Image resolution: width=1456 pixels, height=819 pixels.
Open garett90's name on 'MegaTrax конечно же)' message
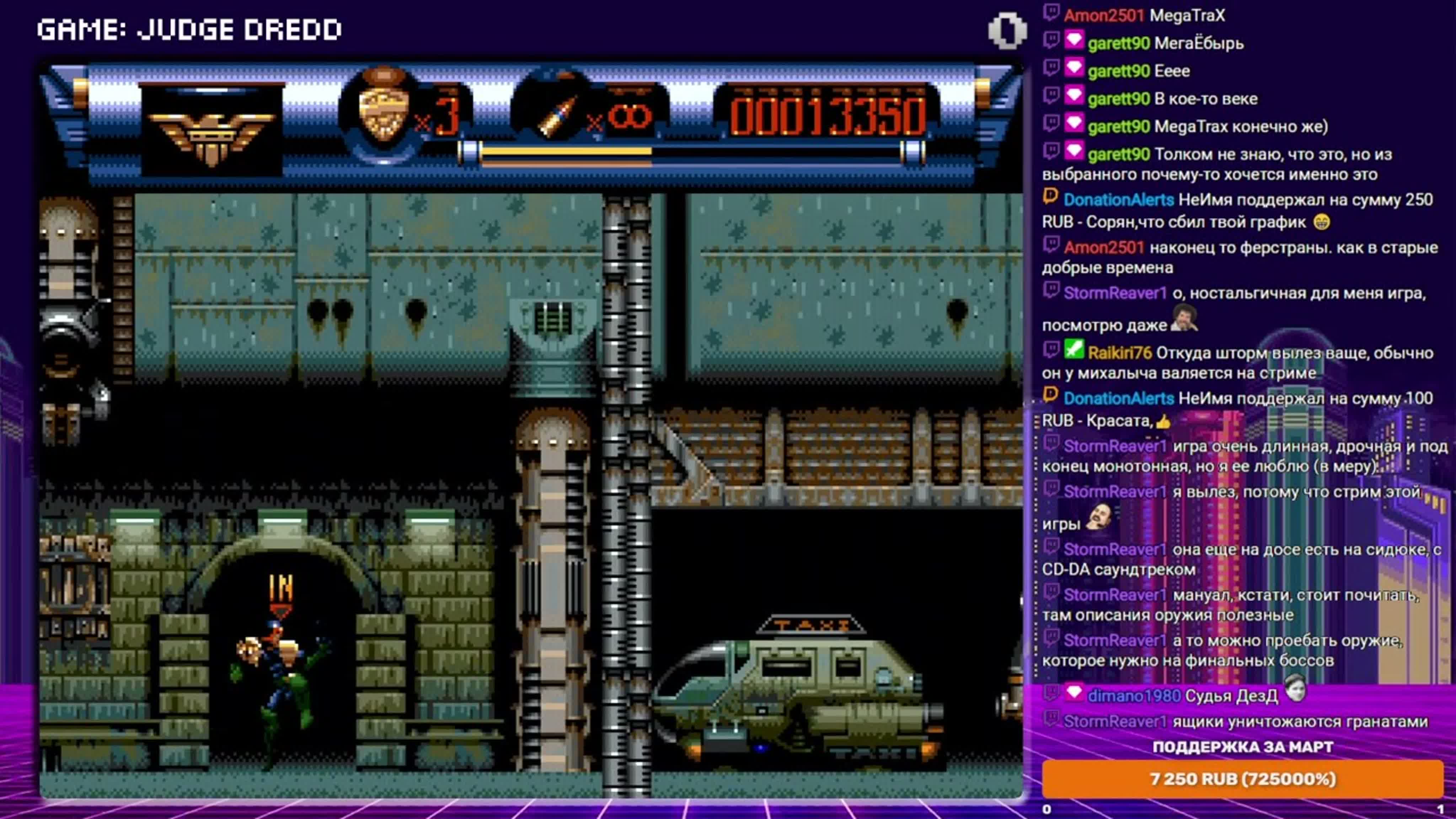(x=1119, y=127)
